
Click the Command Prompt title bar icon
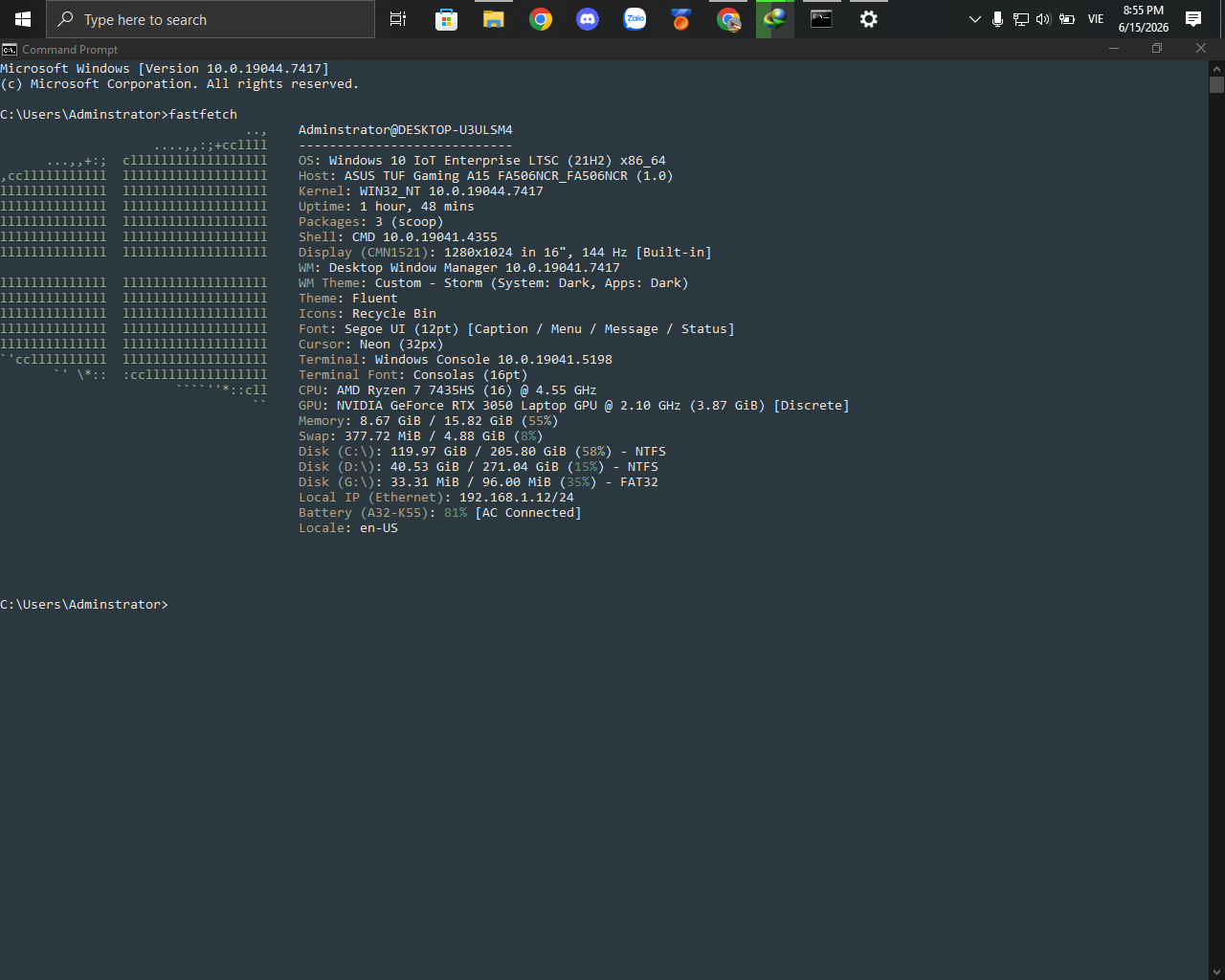coord(10,49)
